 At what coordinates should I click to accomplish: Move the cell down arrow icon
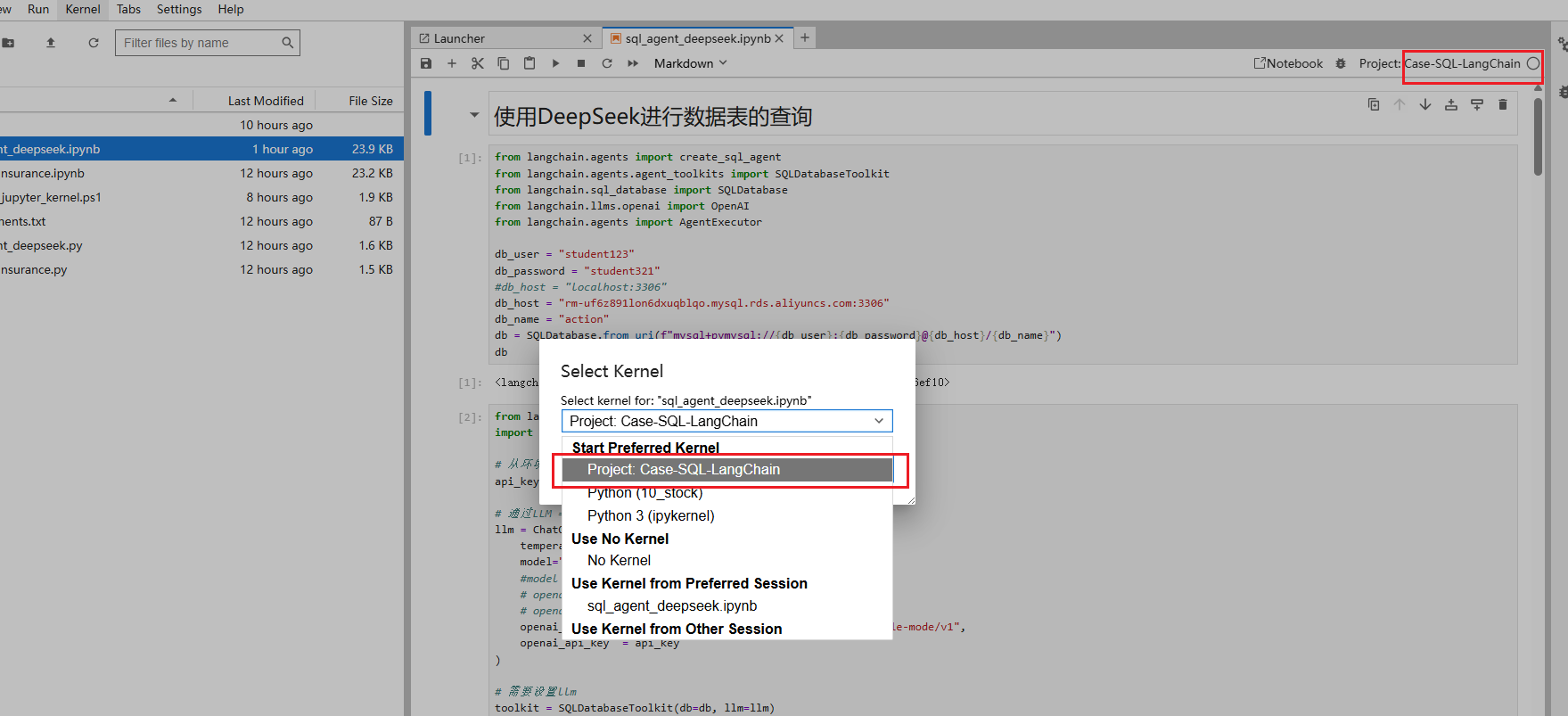[x=1425, y=104]
